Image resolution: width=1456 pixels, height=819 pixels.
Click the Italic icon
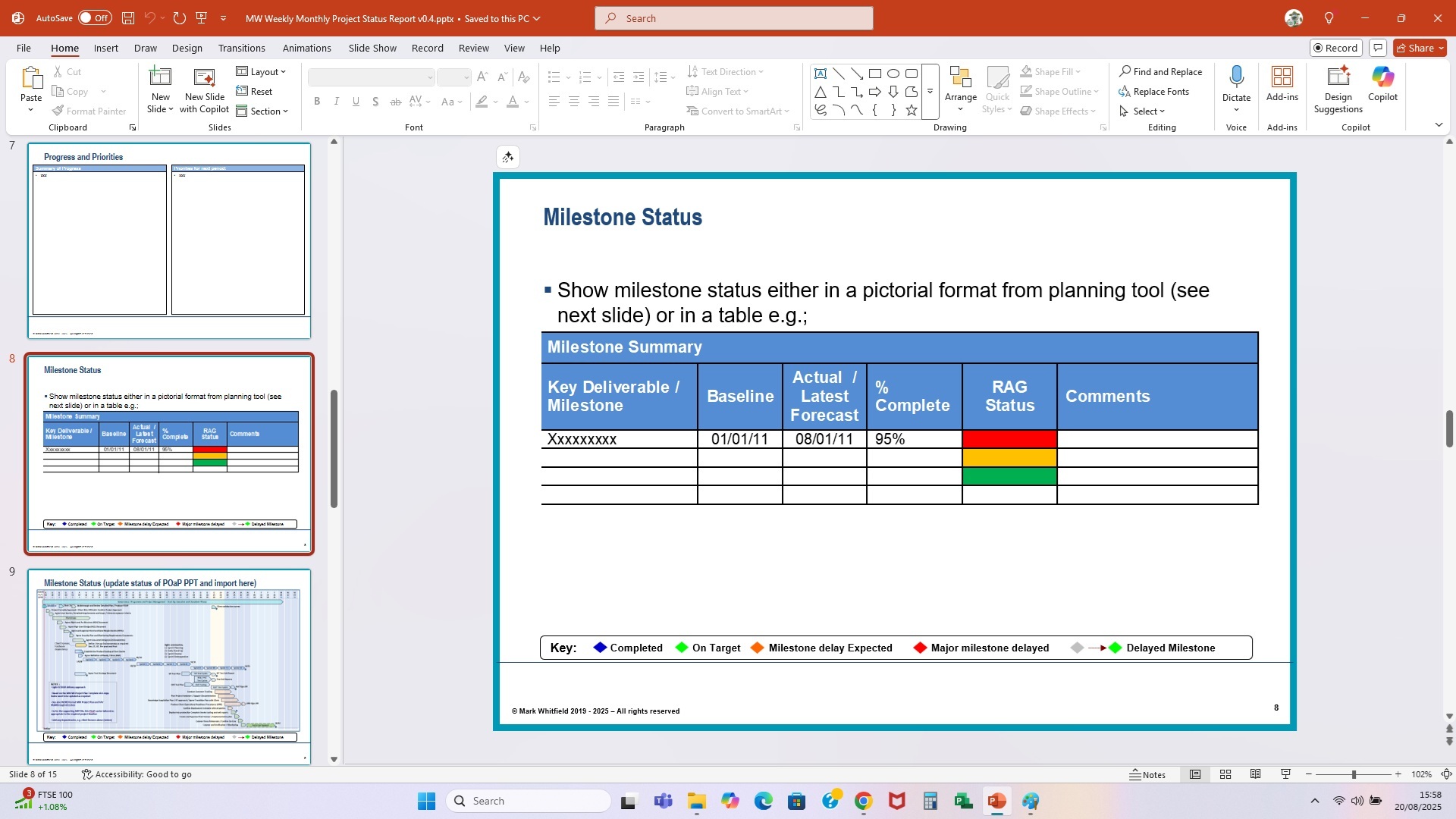tap(336, 101)
